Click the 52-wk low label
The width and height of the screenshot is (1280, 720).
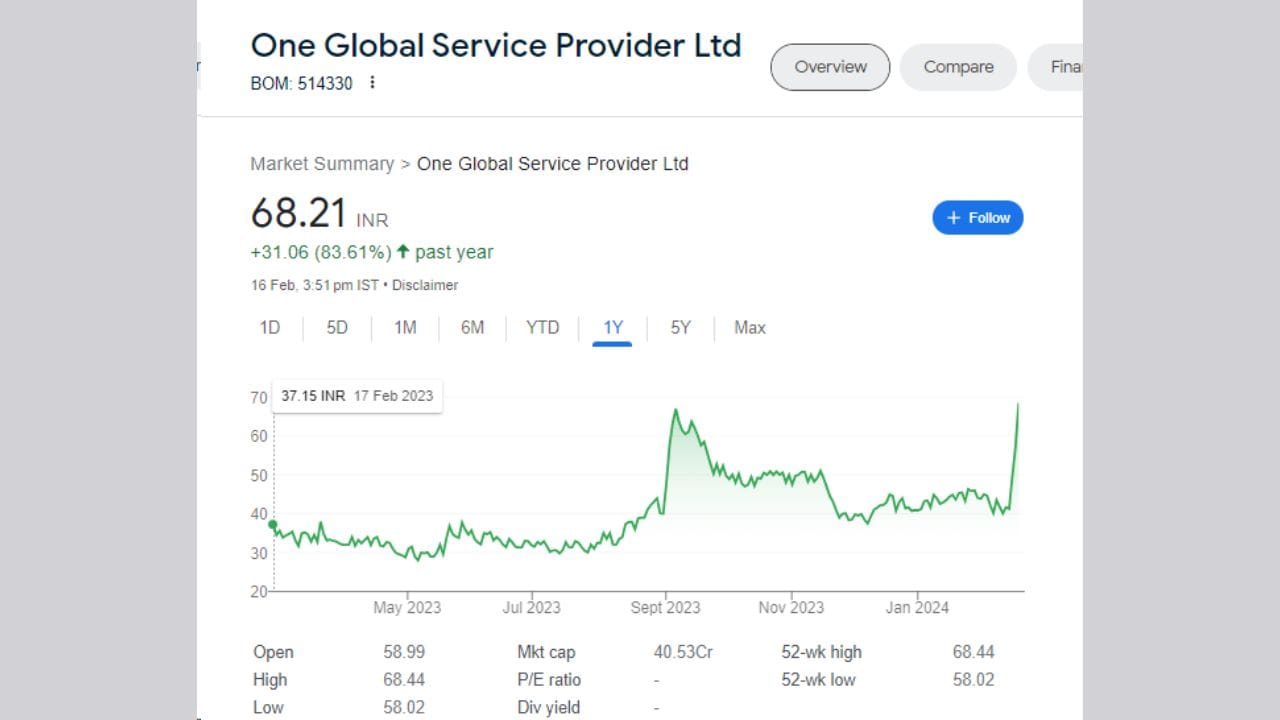point(819,680)
